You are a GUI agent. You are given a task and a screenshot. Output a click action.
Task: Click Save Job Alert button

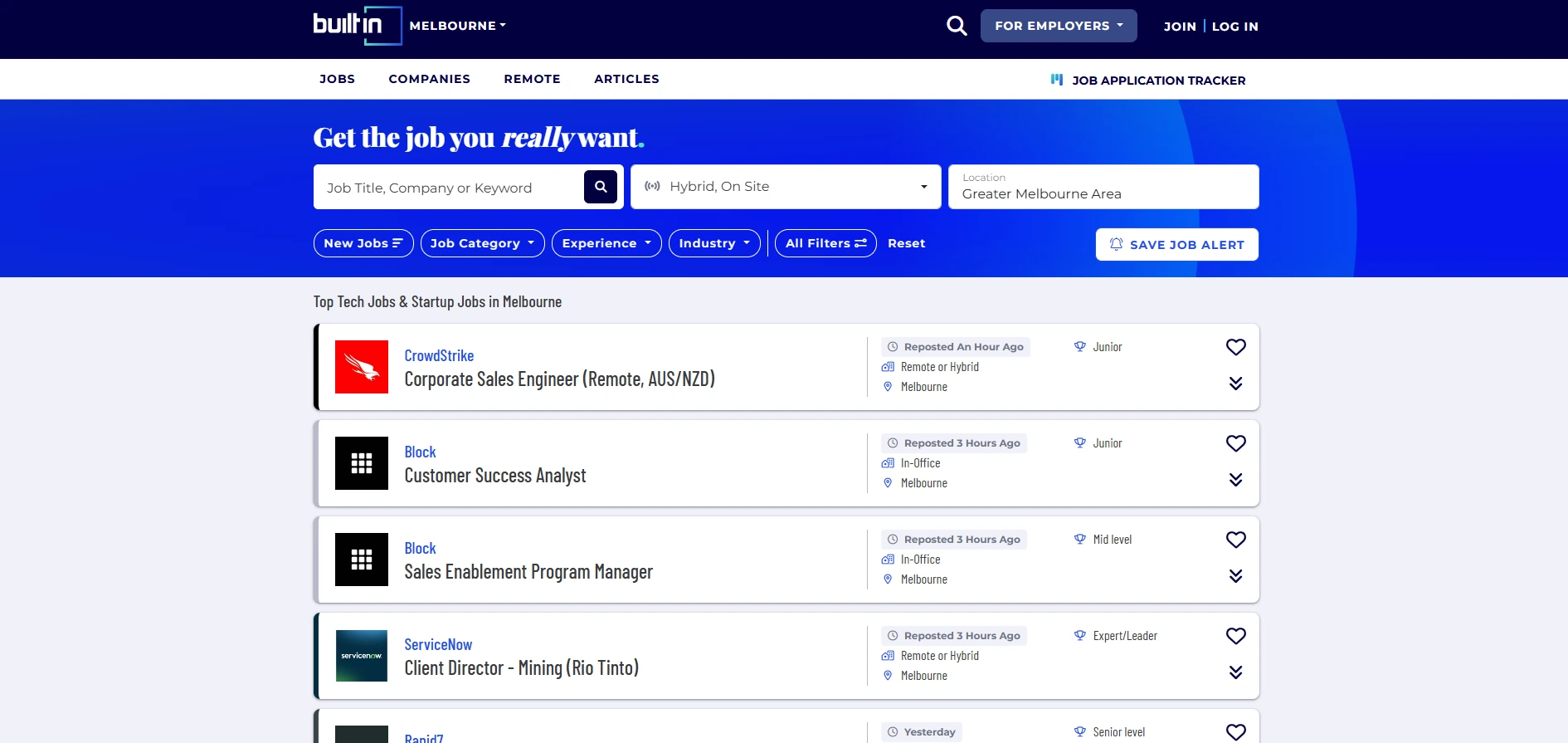click(1176, 244)
